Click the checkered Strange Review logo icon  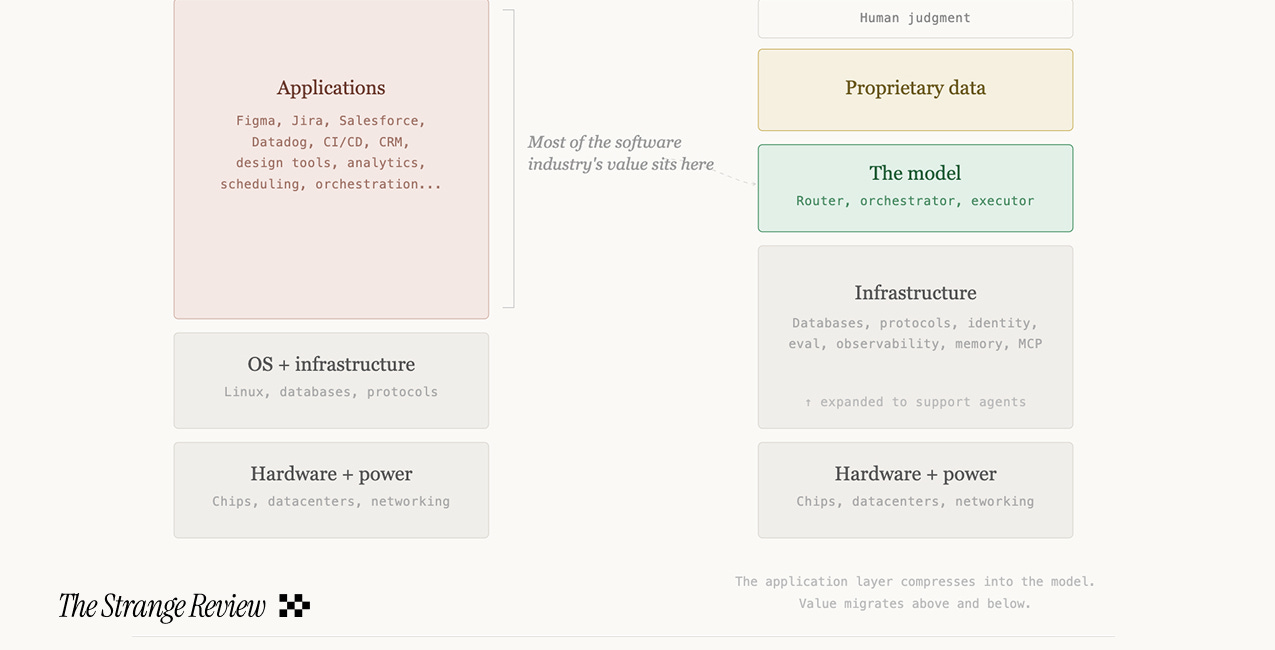[294, 605]
